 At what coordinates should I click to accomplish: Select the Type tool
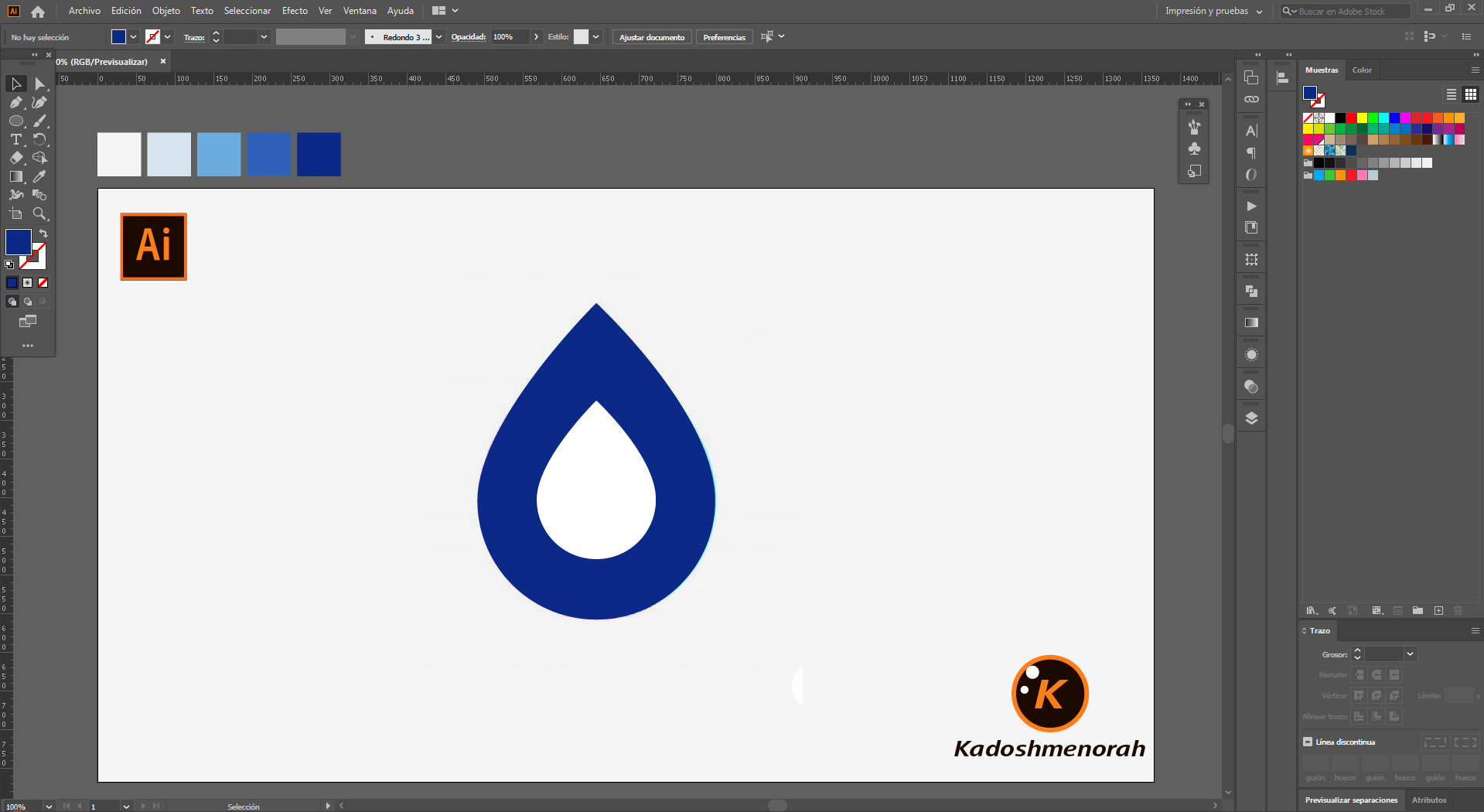(16, 139)
